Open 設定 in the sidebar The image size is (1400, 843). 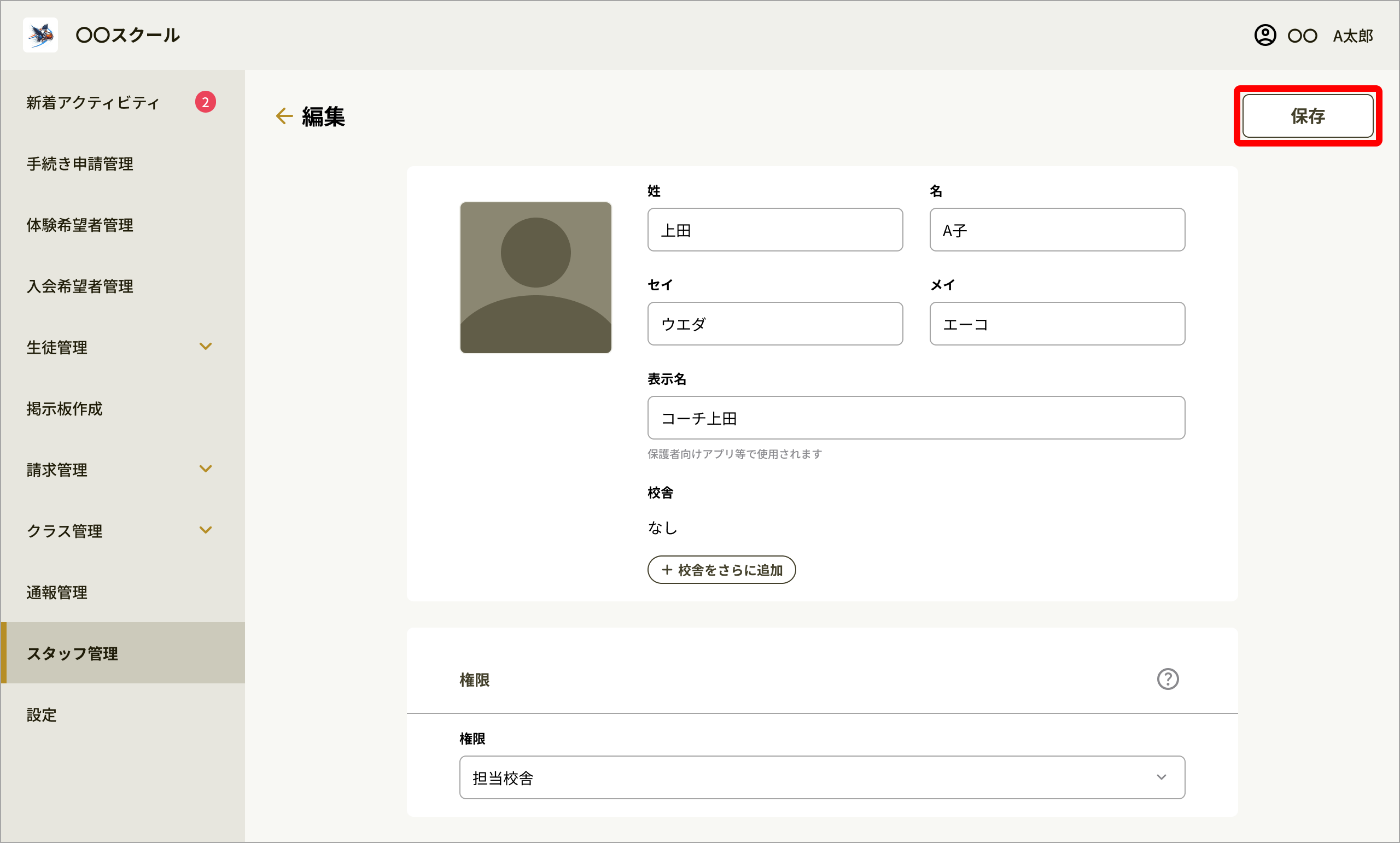click(x=122, y=715)
